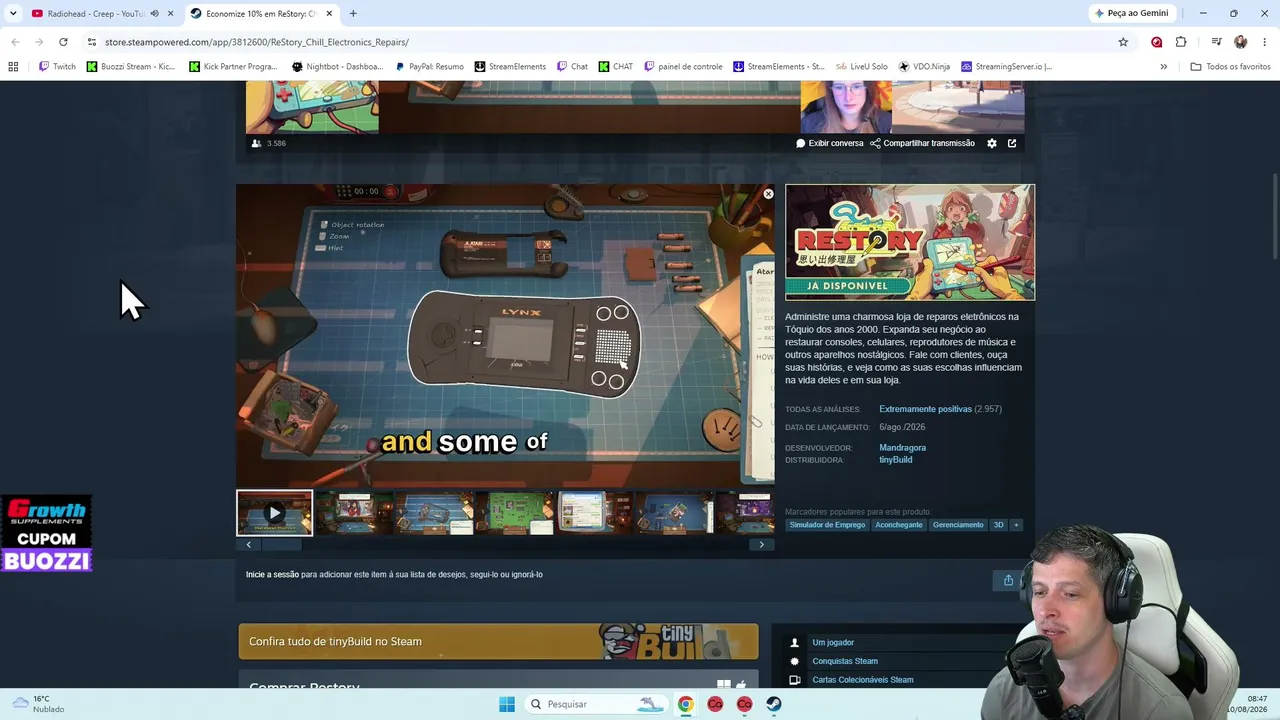Expand hidden bookmarks chevron

point(1163,67)
